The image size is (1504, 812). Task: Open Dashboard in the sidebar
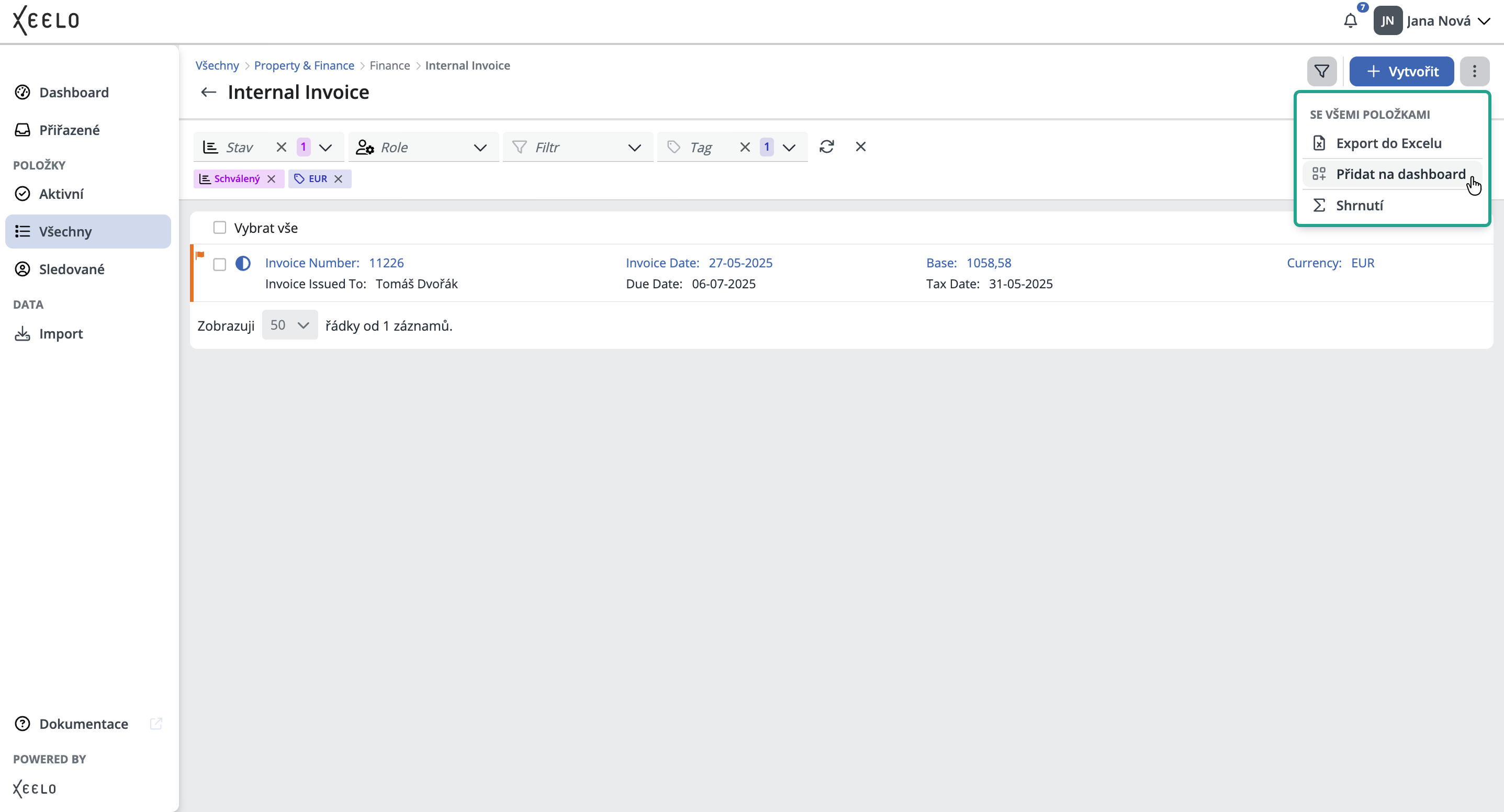coord(88,92)
